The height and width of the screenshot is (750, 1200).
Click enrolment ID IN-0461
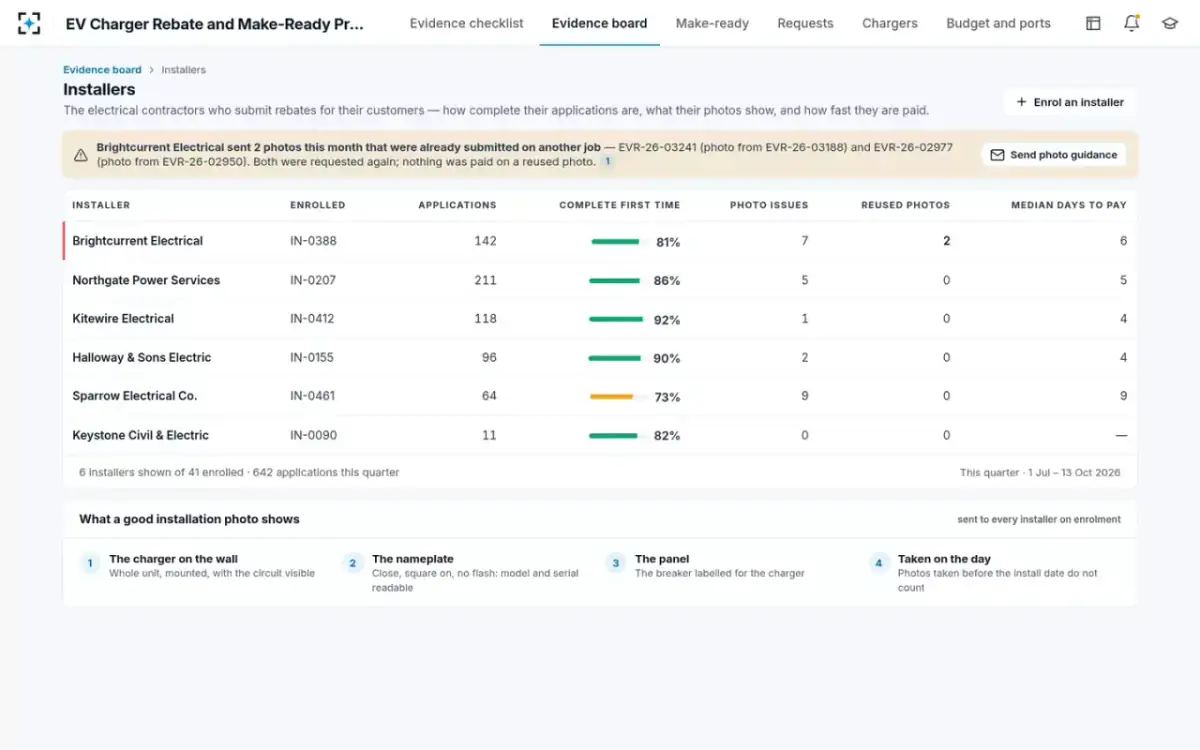[x=313, y=396]
